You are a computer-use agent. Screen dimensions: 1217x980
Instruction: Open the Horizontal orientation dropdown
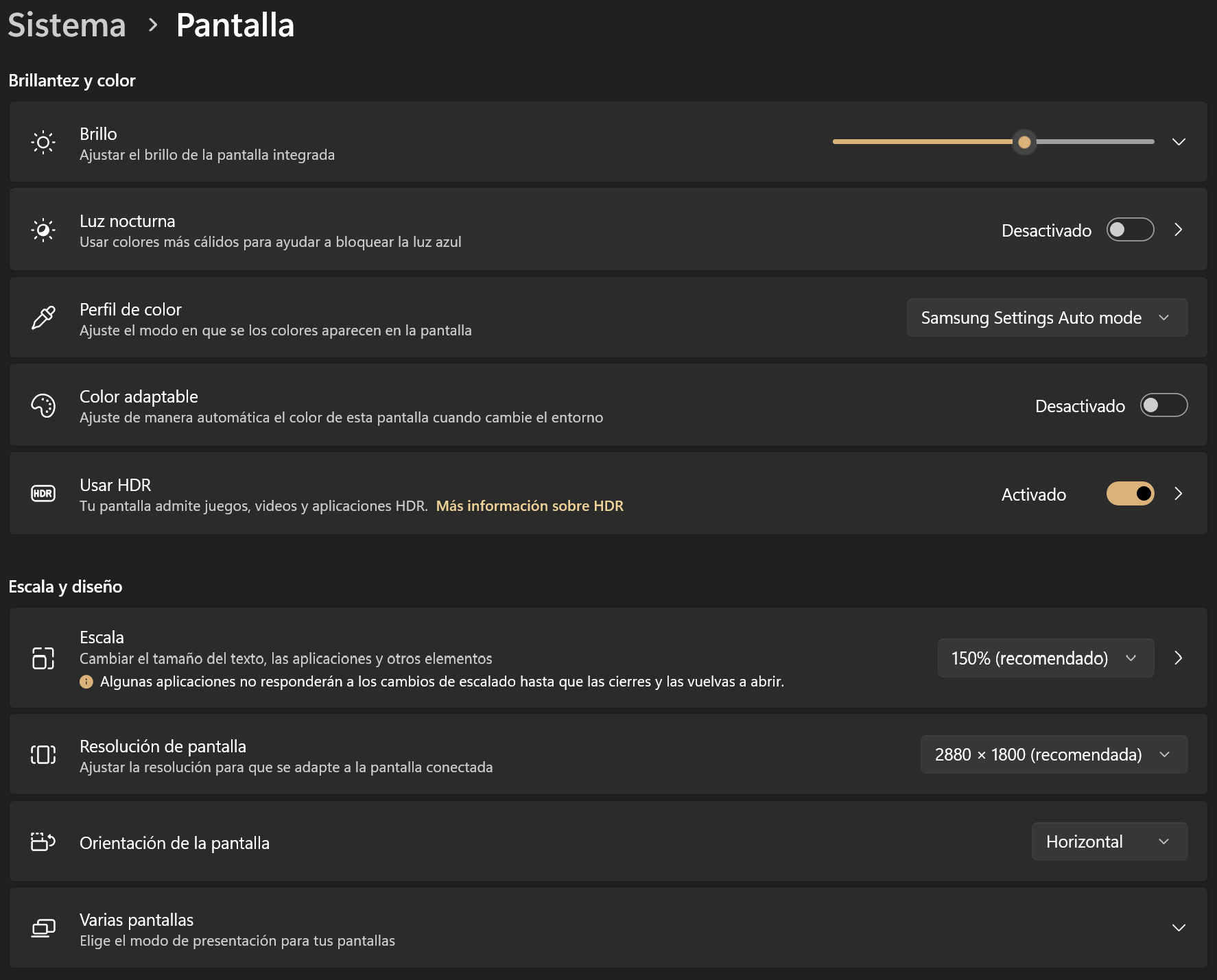tap(1109, 841)
